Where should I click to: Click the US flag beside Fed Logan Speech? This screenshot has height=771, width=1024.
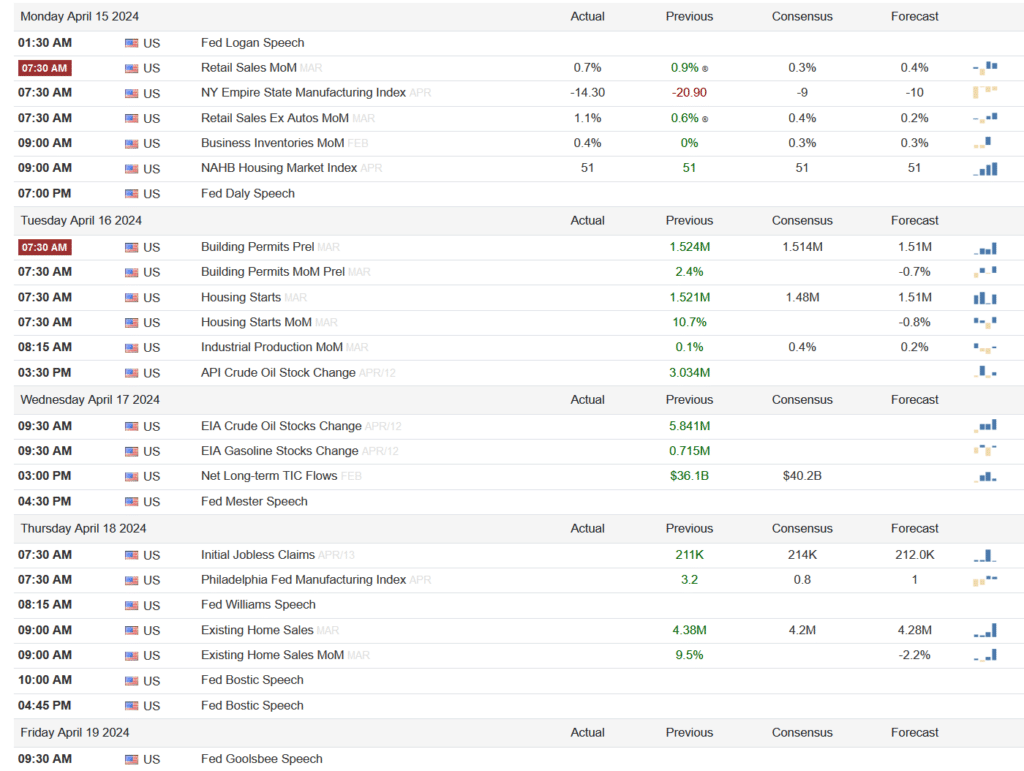point(132,43)
